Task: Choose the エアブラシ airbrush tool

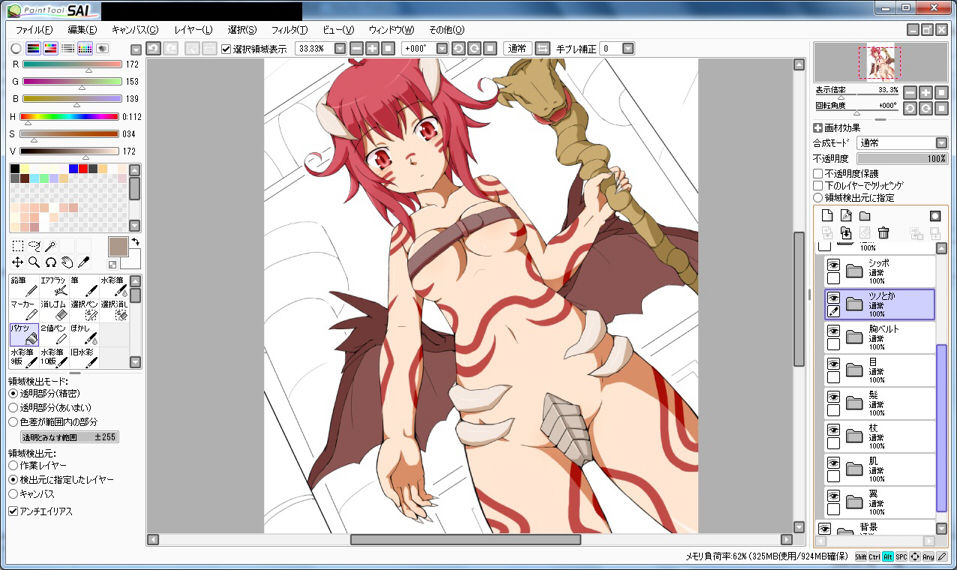Action: (x=54, y=286)
